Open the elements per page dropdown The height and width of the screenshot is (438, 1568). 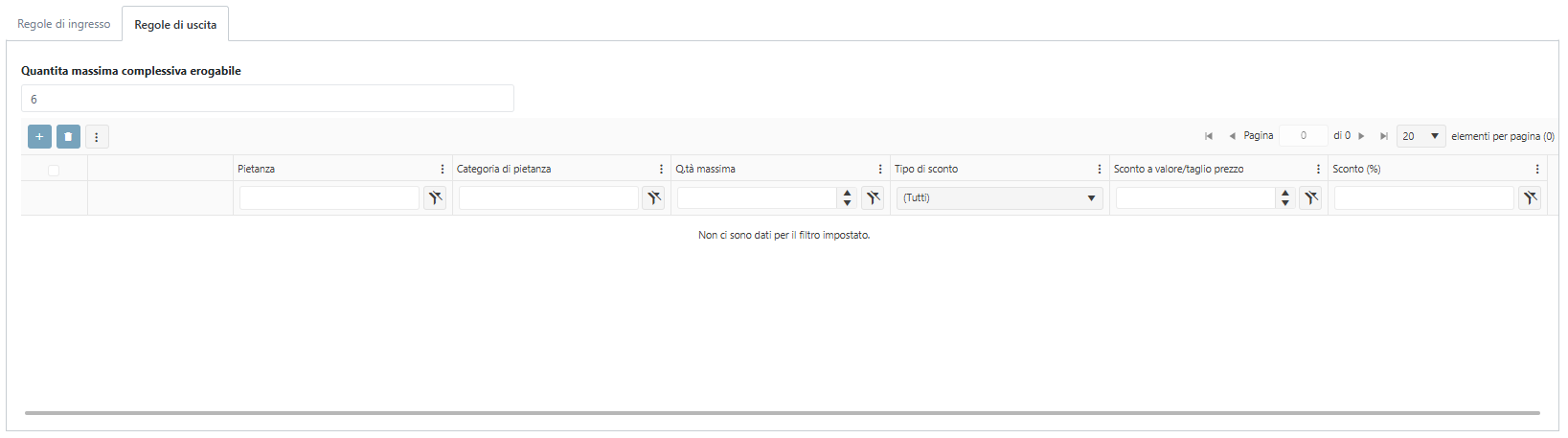click(1420, 136)
